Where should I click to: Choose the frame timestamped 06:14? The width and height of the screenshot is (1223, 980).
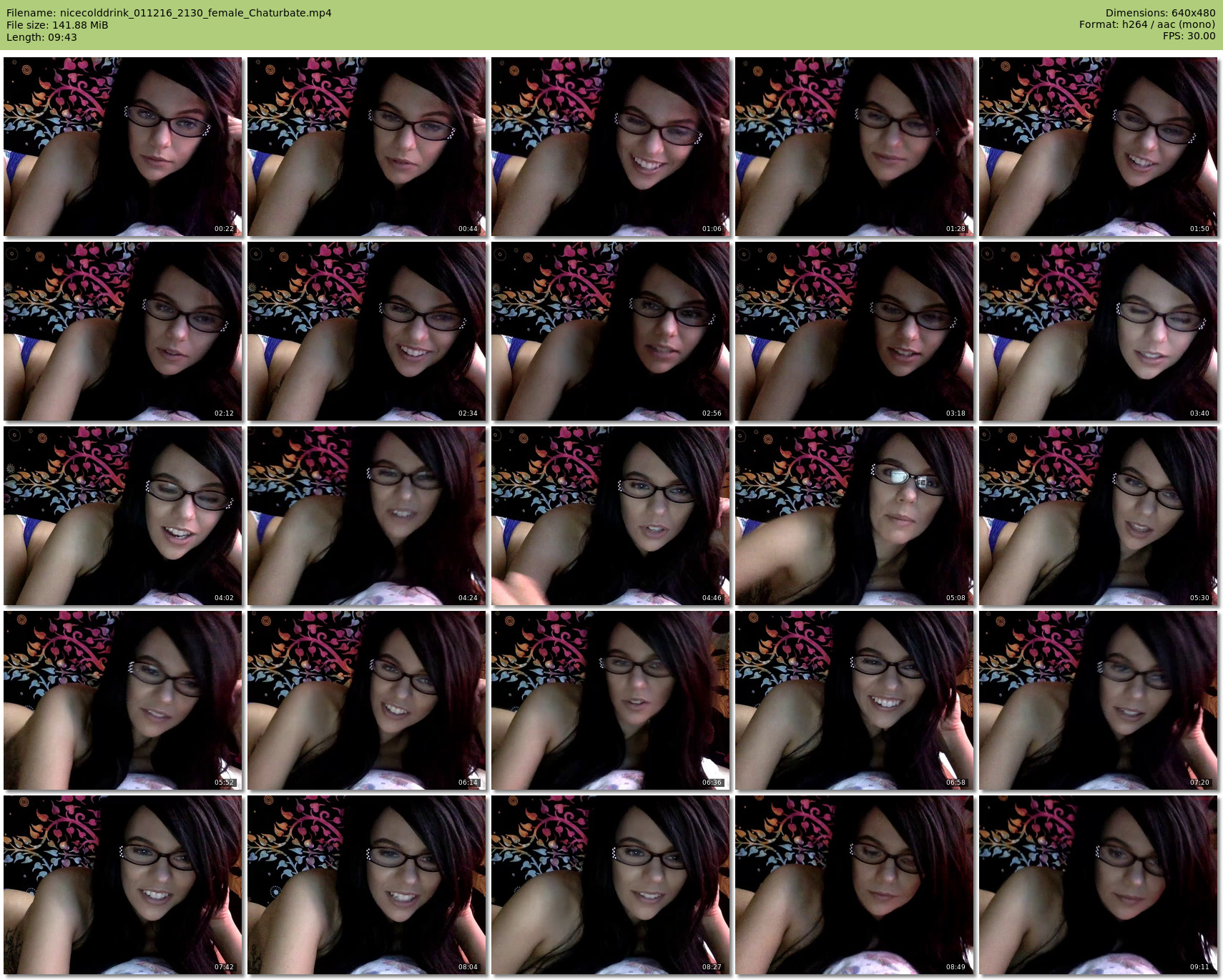coord(367,700)
